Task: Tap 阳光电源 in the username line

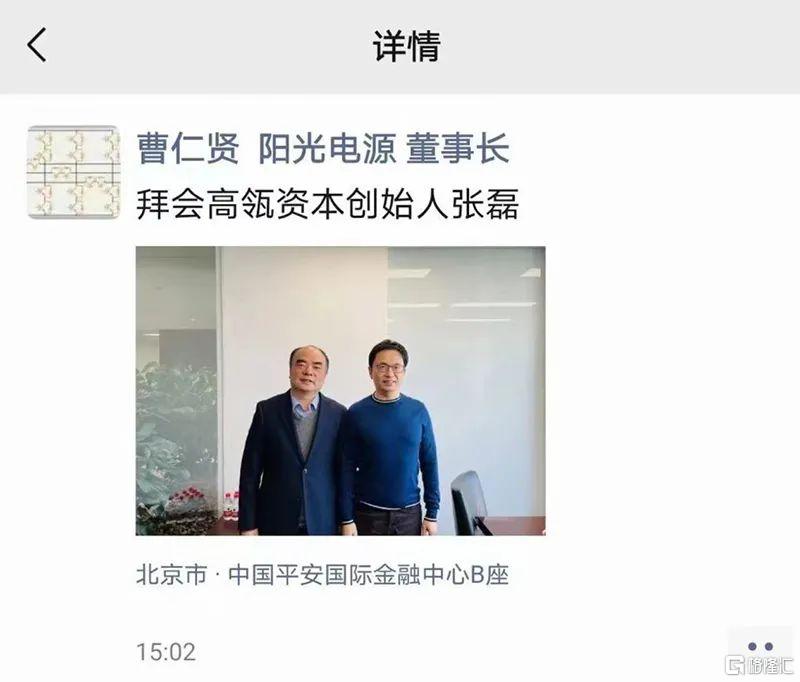Action: (x=327, y=148)
